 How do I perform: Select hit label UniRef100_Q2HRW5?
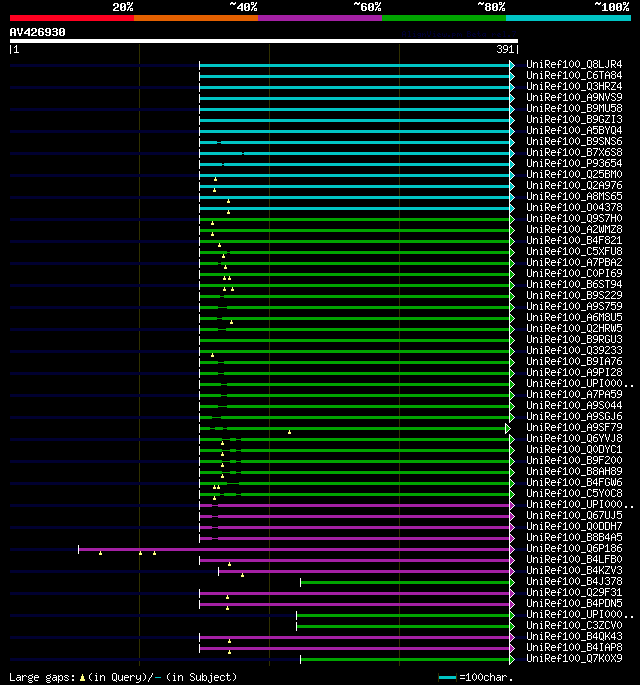(x=574, y=329)
